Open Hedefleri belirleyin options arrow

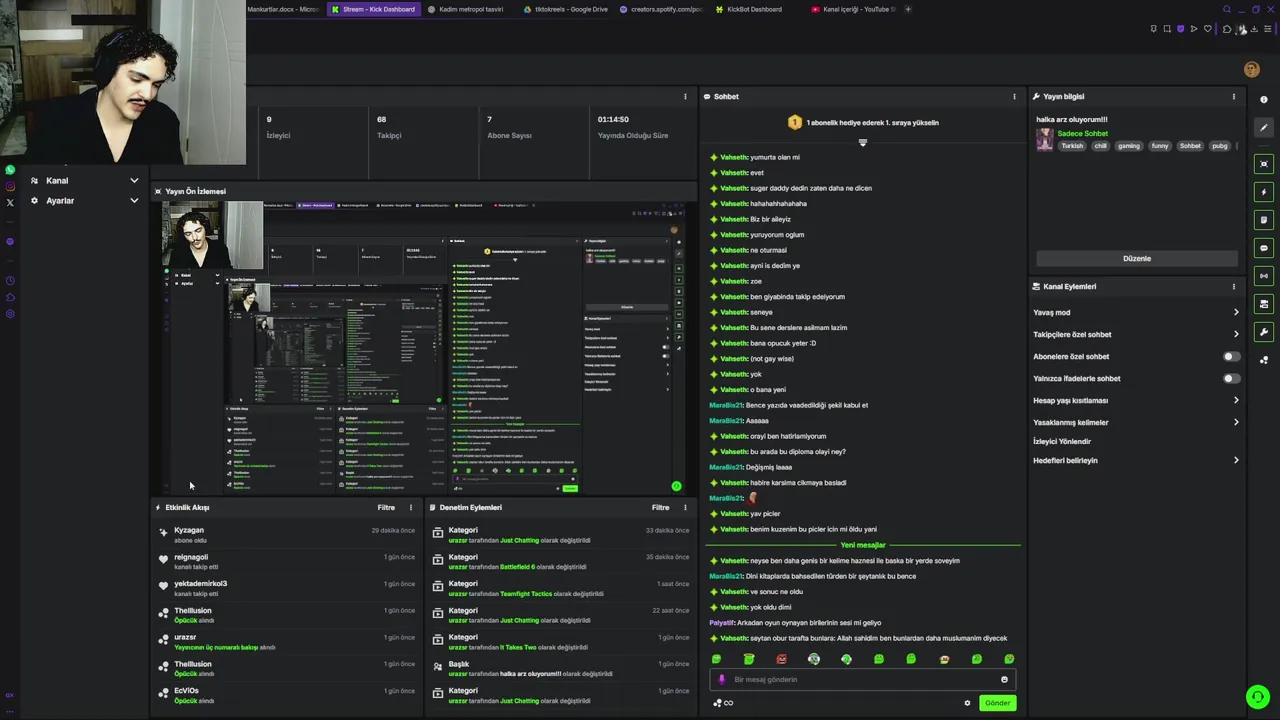pyautogui.click(x=1236, y=461)
